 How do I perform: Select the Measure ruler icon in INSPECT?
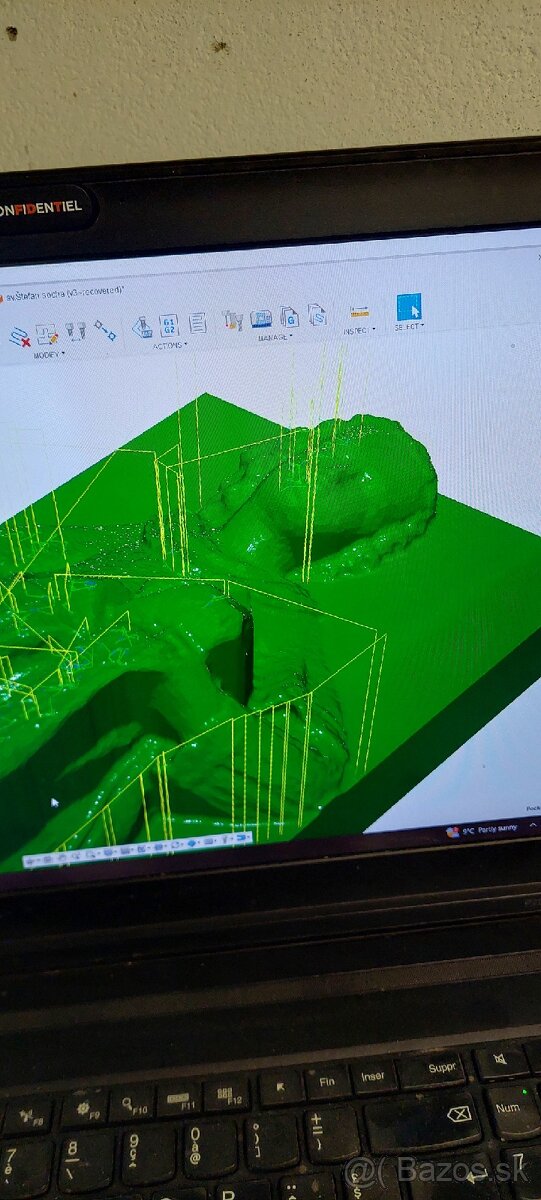tap(359, 312)
